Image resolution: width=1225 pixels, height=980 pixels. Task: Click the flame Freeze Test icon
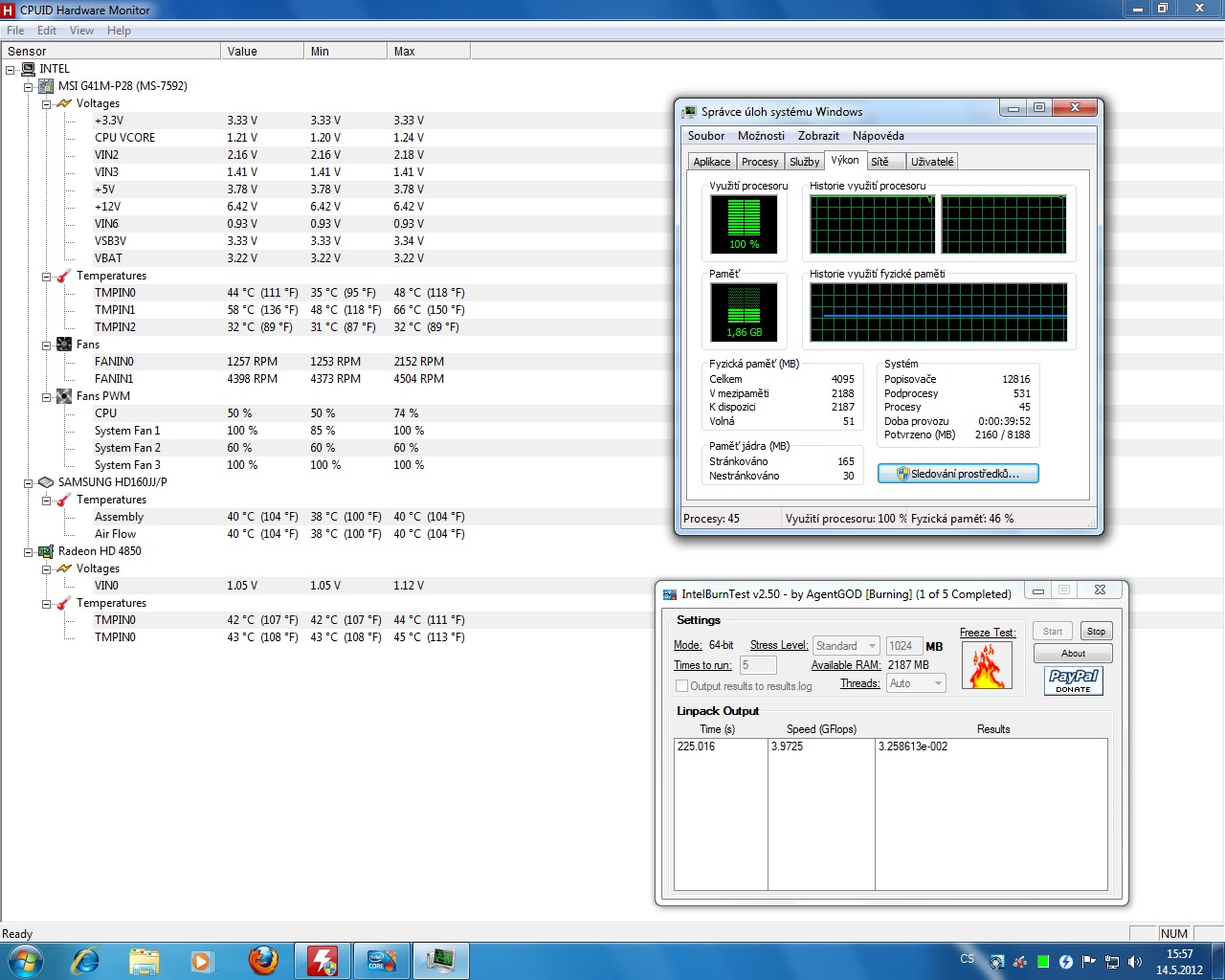987,665
